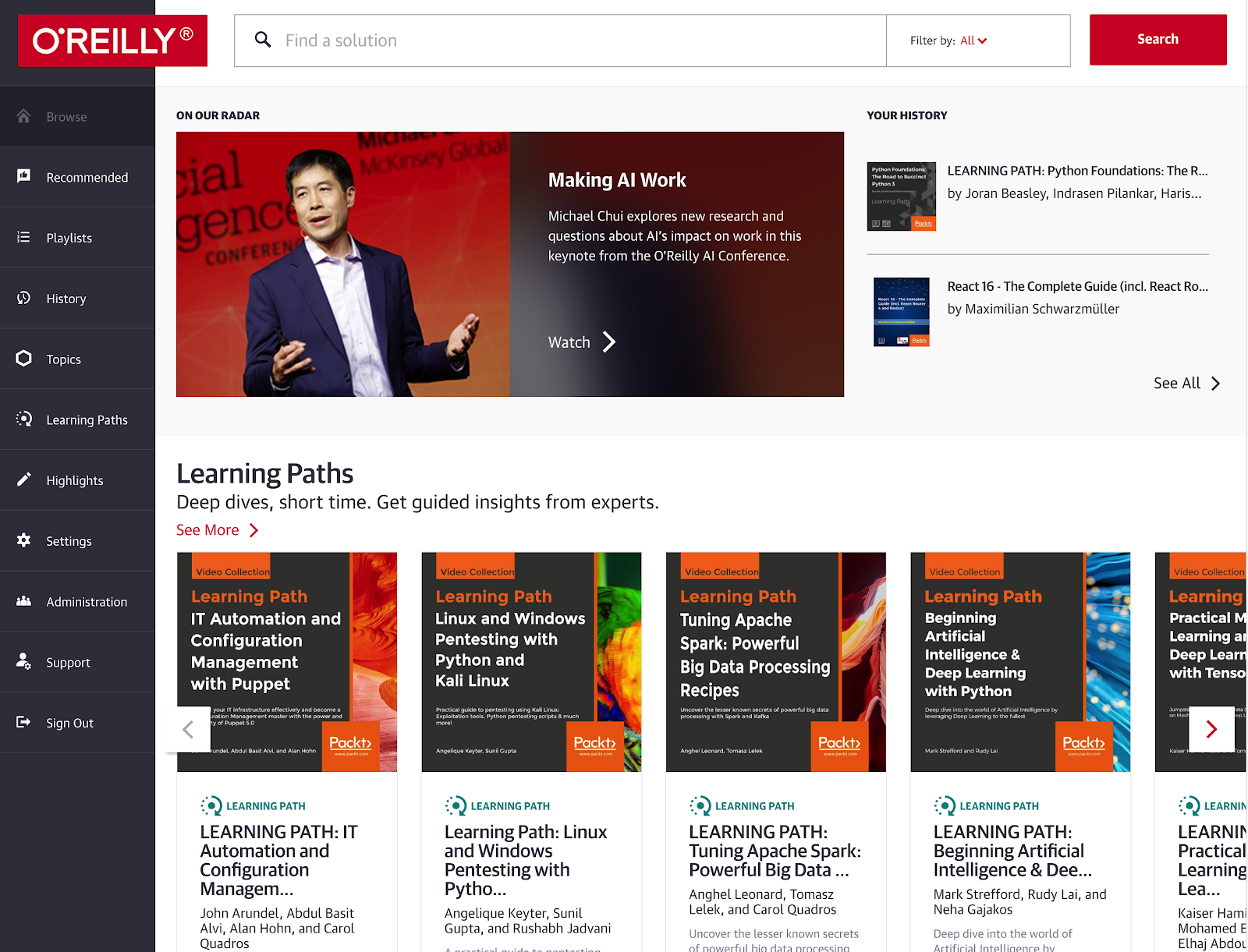Viewport: 1248px width, 952px height.
Task: Click the Settings gear icon
Action: tap(24, 540)
